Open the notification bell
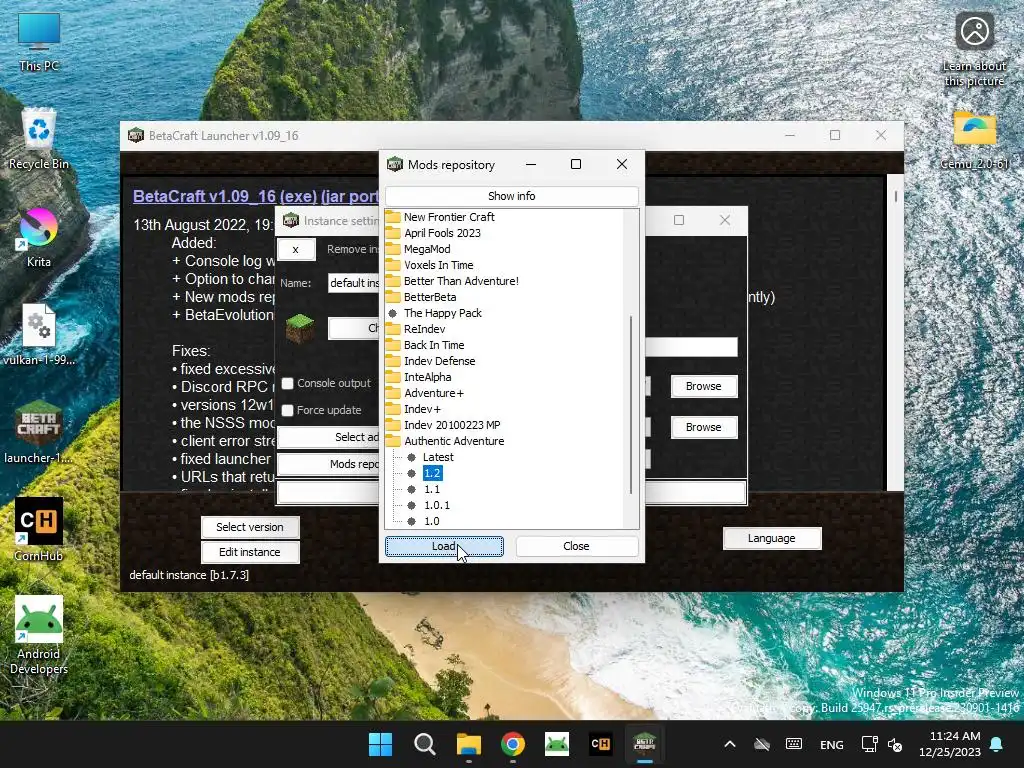The image size is (1024, 768). [x=997, y=744]
